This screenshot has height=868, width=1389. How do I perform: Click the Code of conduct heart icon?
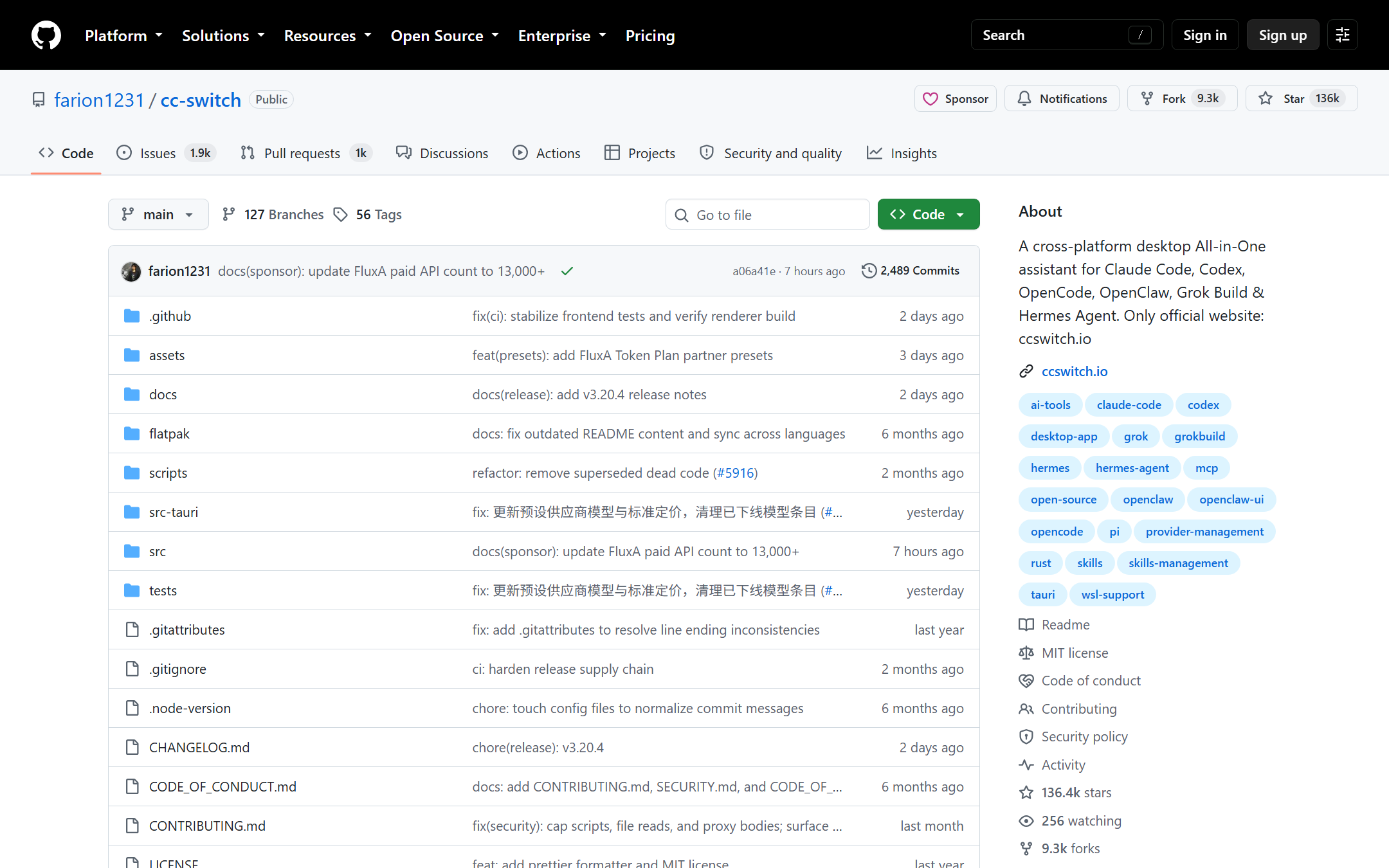1026,680
